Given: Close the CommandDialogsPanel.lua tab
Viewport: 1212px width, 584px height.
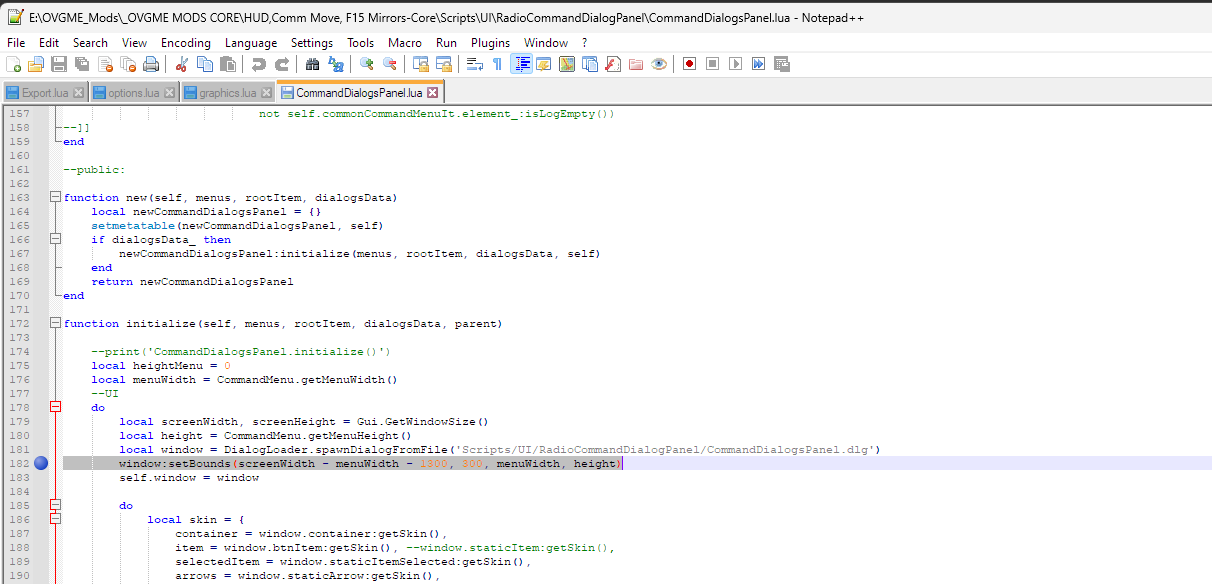Looking at the screenshot, I should tap(433, 93).
